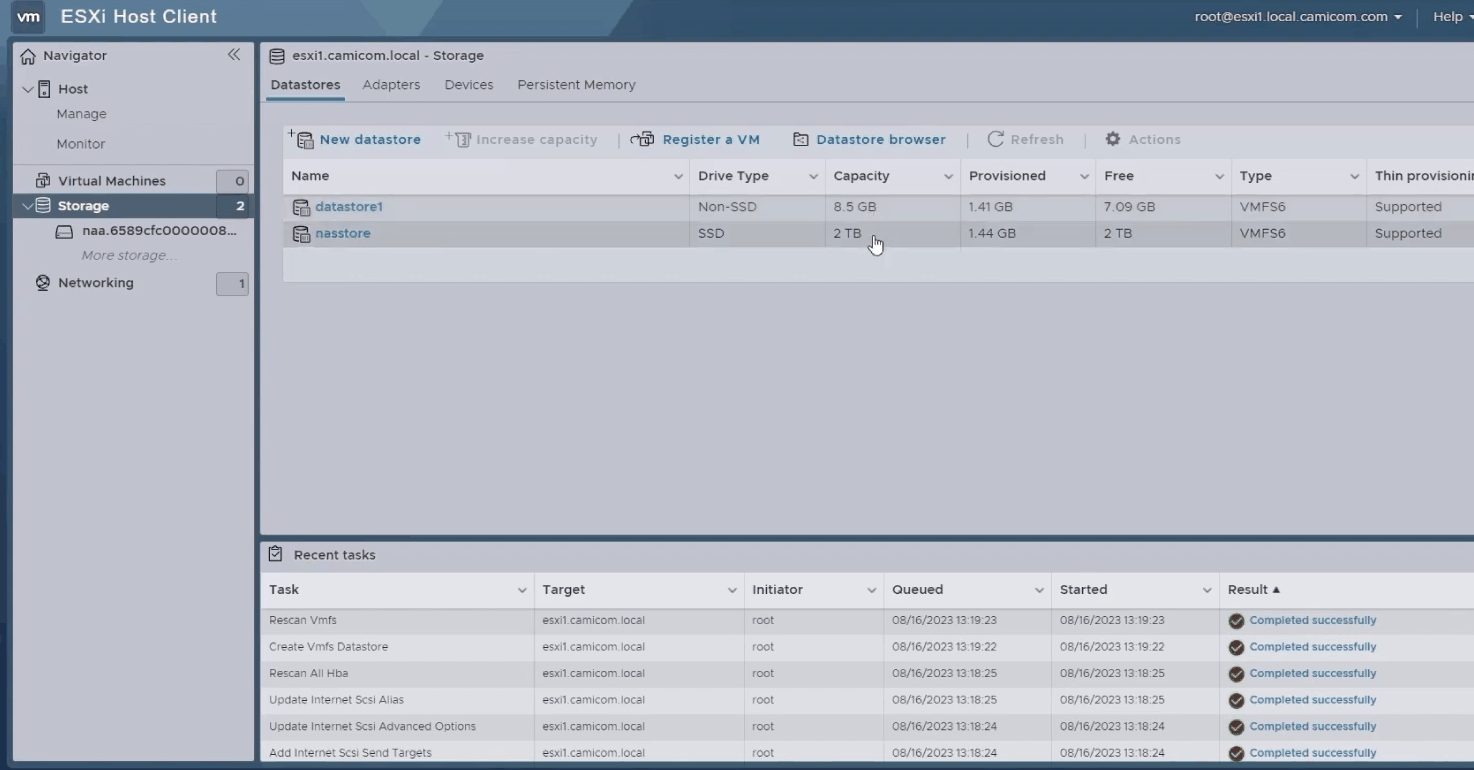Click the Virtual Machines icon in Navigator

[x=43, y=181]
